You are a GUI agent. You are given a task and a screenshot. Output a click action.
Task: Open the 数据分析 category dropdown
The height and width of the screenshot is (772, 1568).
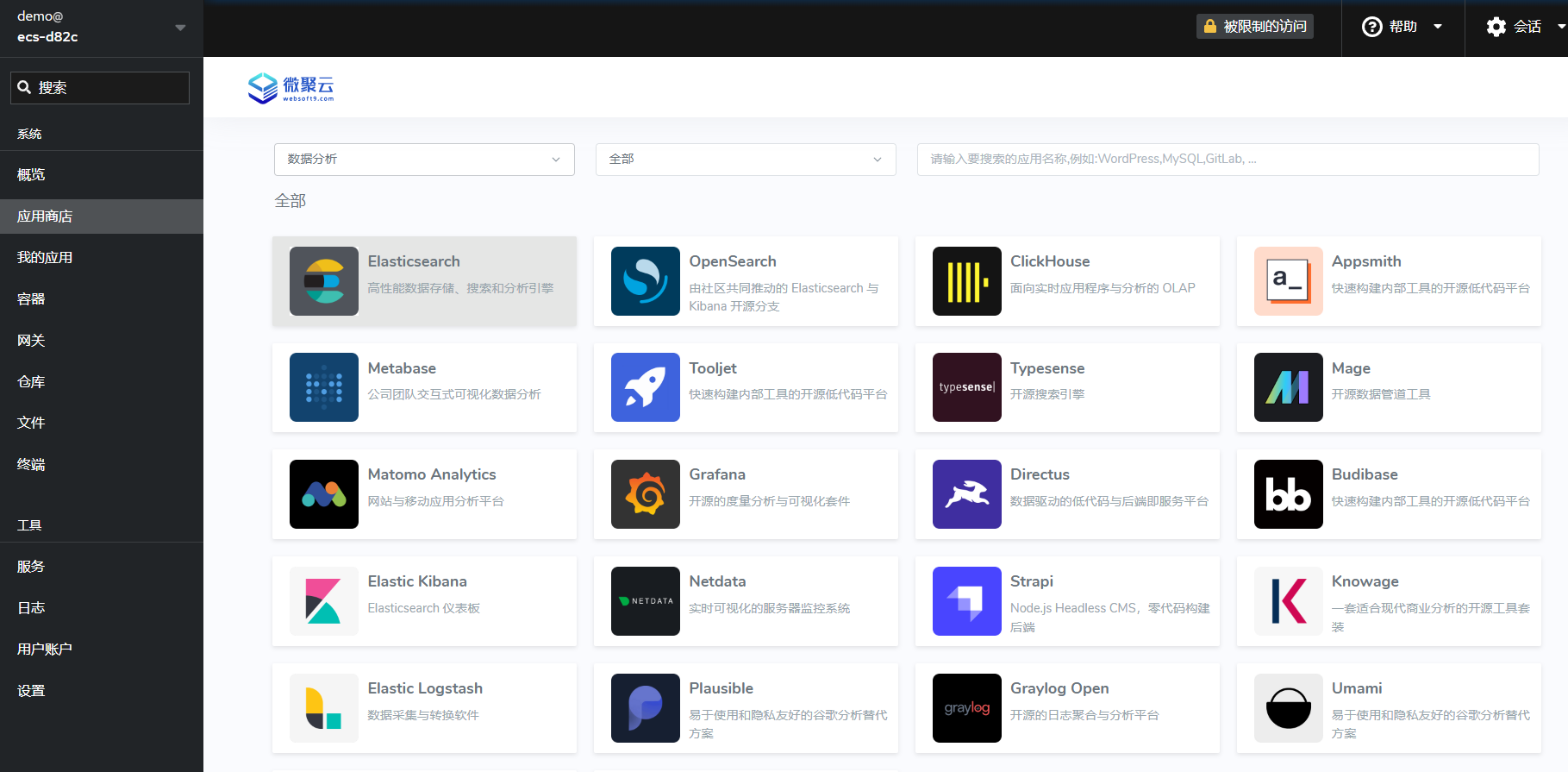click(424, 160)
